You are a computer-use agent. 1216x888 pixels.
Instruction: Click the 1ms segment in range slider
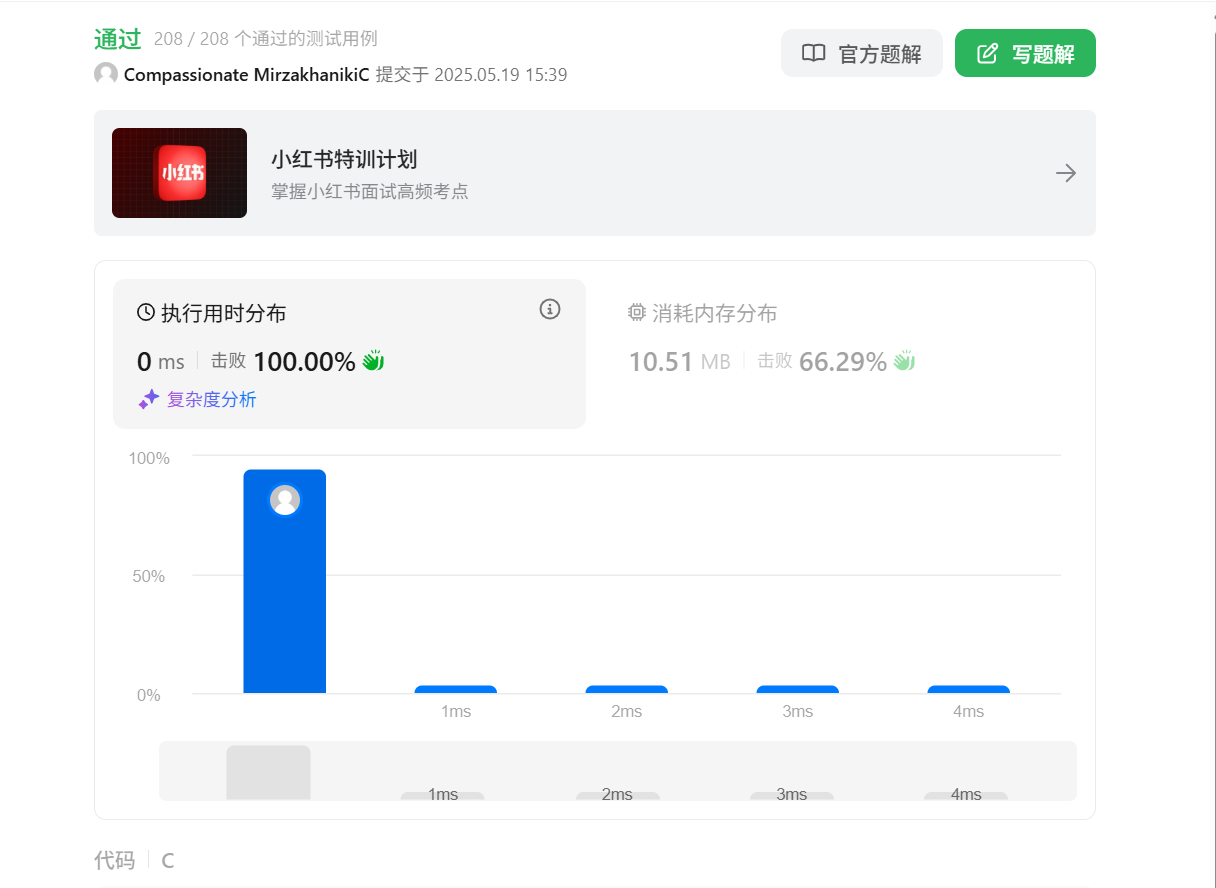coord(443,795)
